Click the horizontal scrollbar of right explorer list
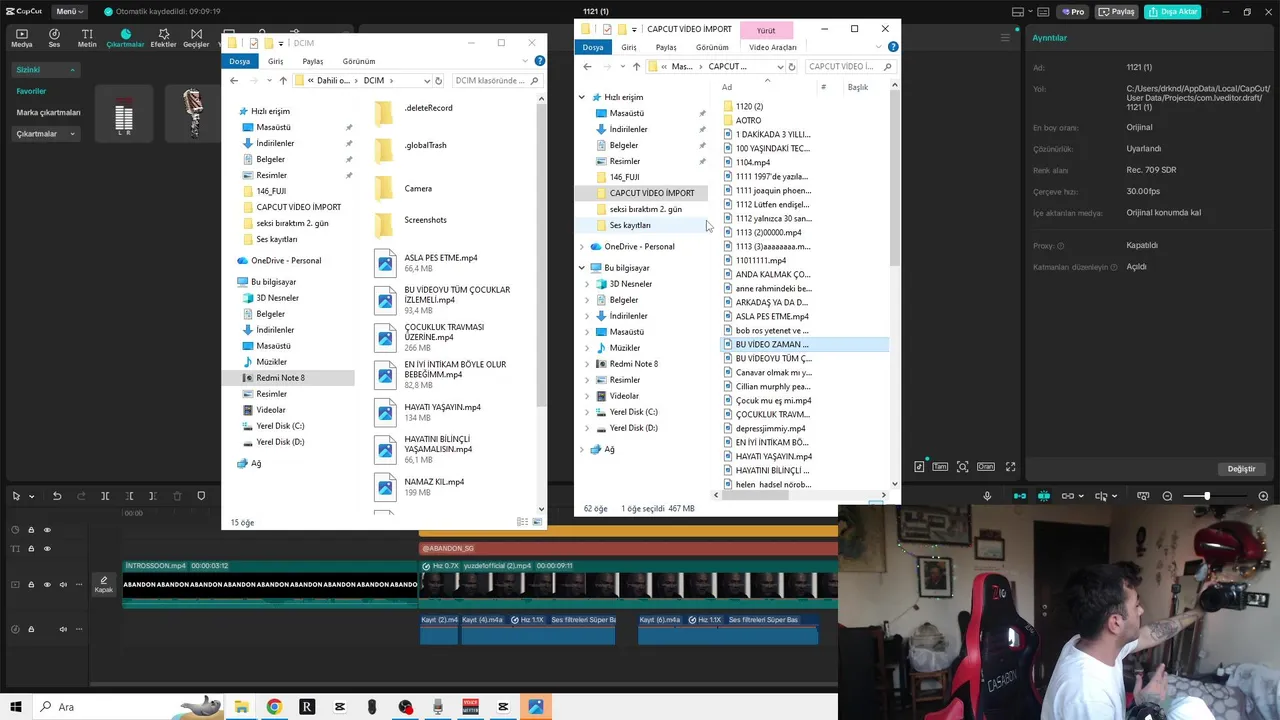This screenshot has width=1280, height=720. click(x=755, y=495)
